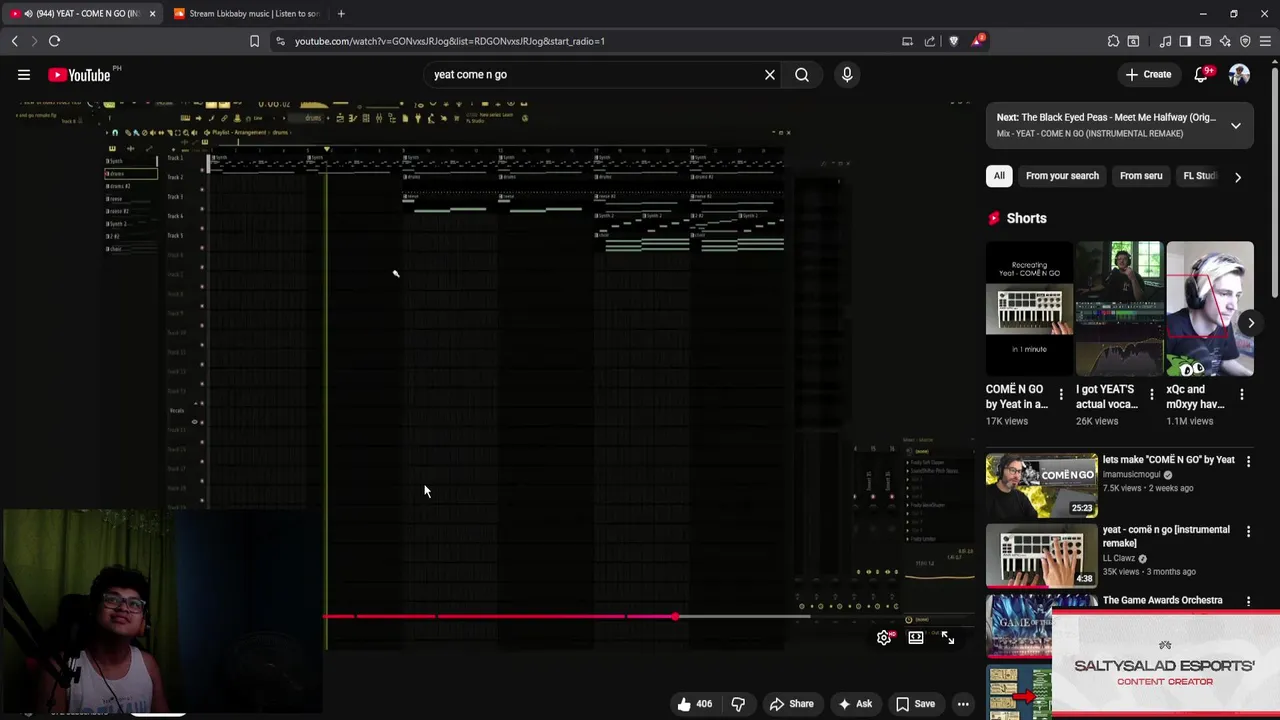Click the Share button below video
This screenshot has width=1280, height=720.
tap(791, 704)
